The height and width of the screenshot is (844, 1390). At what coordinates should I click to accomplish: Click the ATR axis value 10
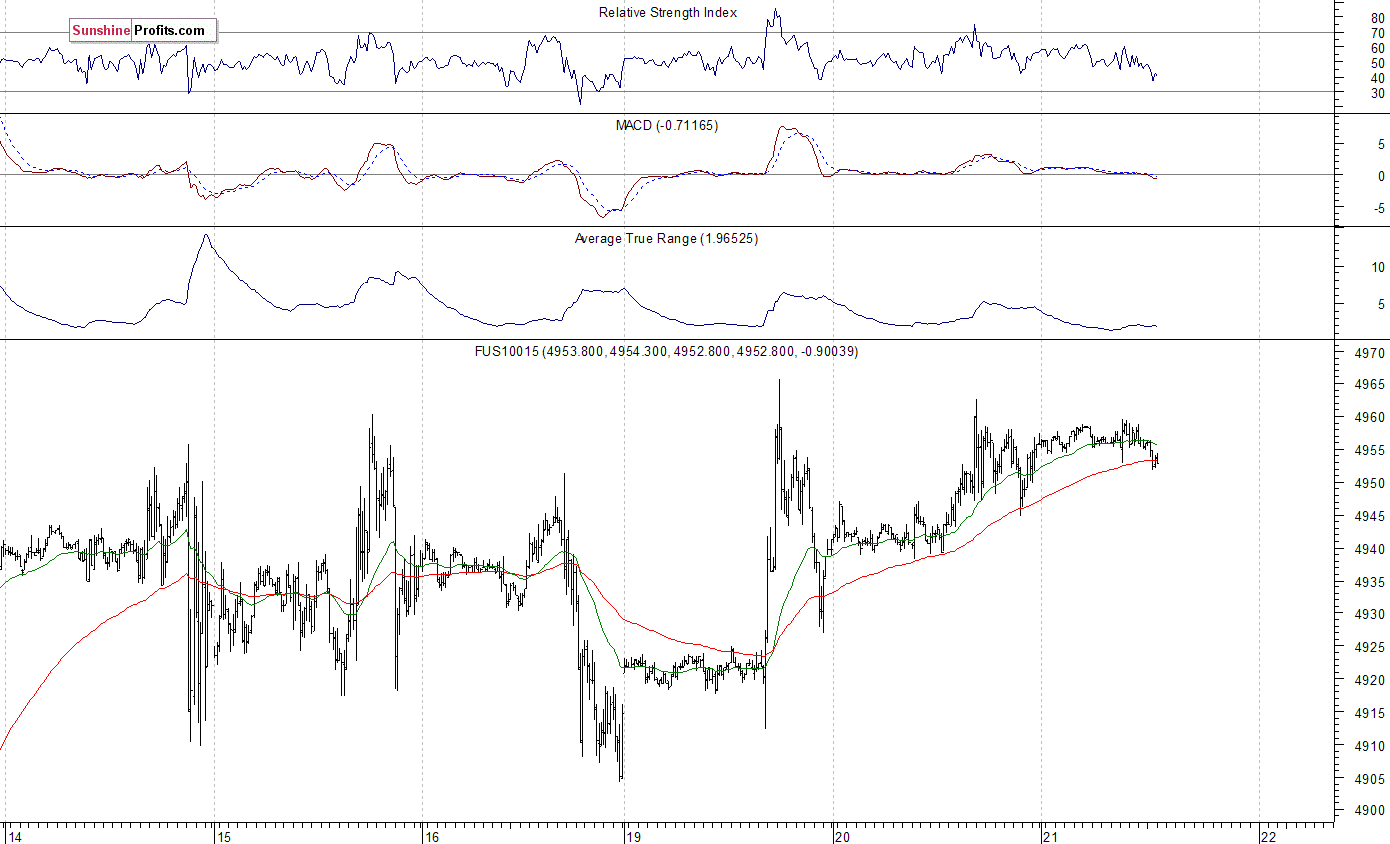tap(1378, 268)
